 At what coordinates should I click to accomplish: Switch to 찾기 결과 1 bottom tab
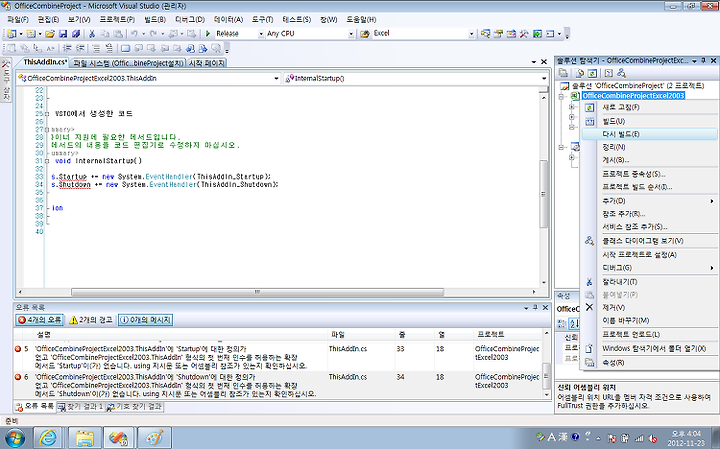pos(81,407)
